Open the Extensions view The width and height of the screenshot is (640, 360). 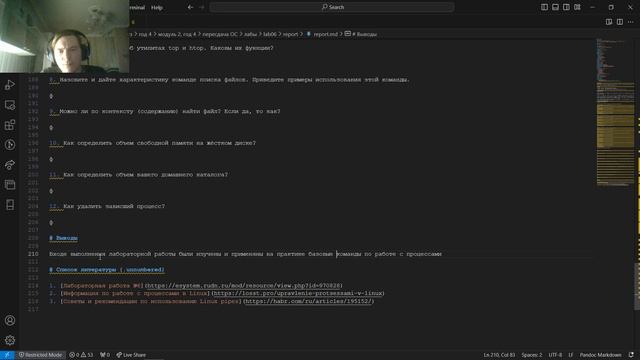[x=10, y=125]
